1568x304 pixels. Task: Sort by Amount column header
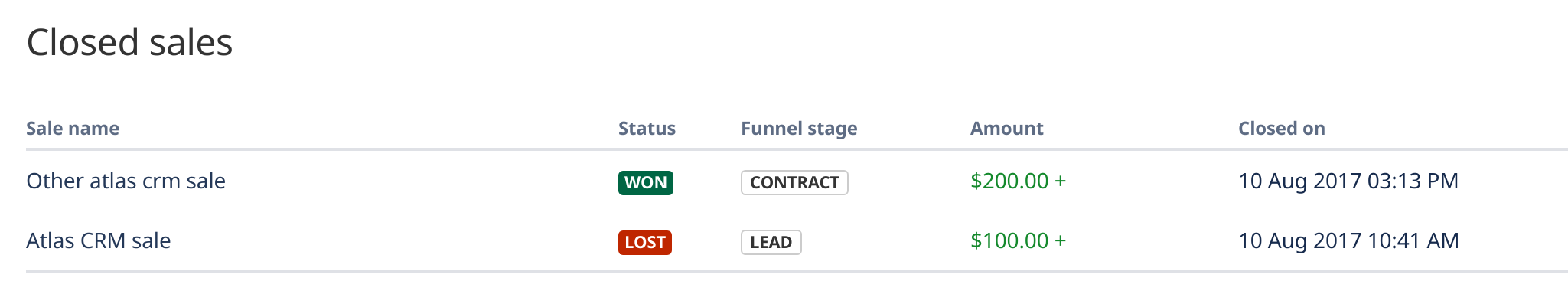tap(1006, 129)
